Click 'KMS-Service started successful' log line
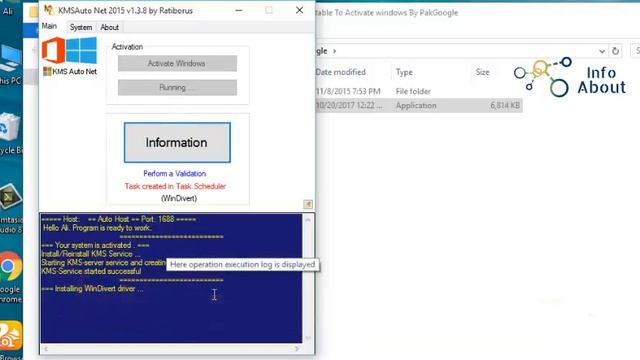Viewport: 640px width, 360px height. click(91, 271)
